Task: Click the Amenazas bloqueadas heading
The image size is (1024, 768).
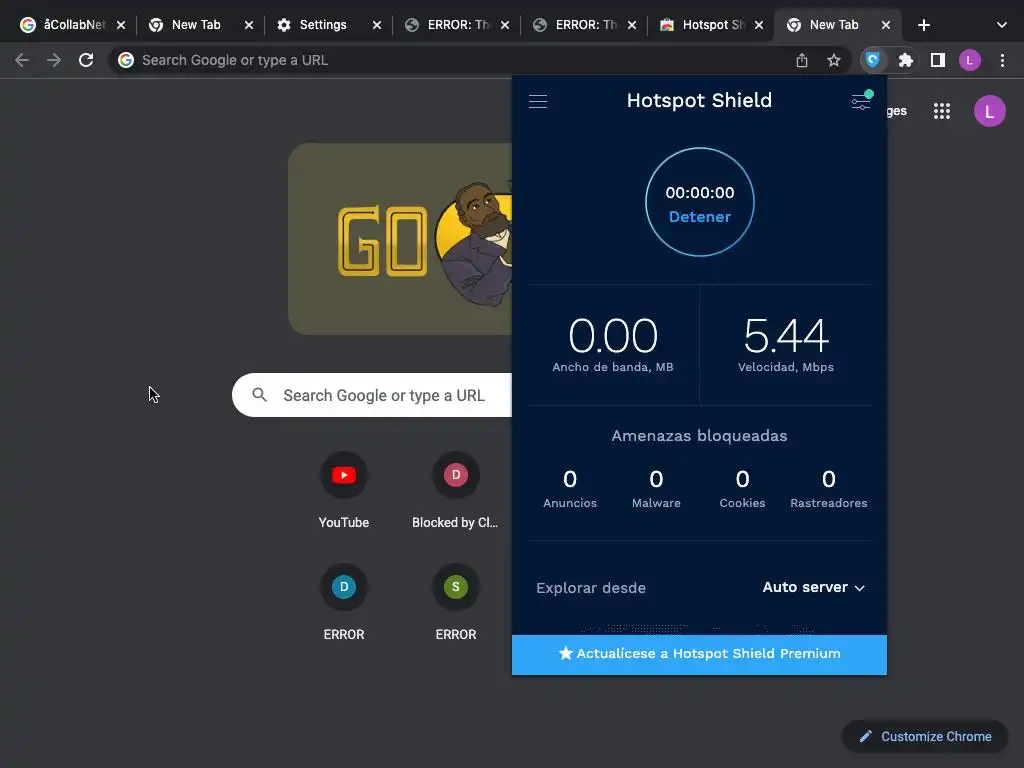Action: coord(699,436)
